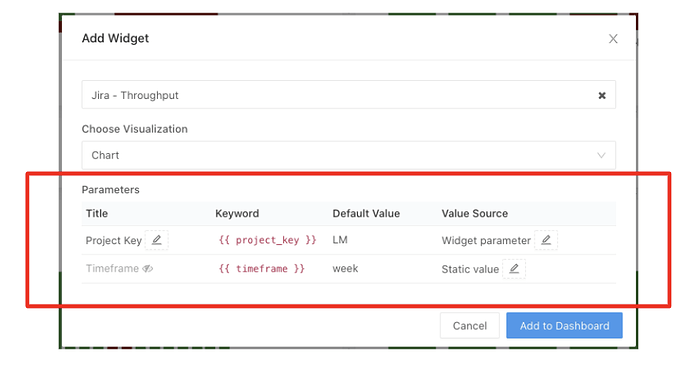This screenshot has width=690, height=372.
Task: Click the Jira - Throughput query field
Action: (349, 95)
